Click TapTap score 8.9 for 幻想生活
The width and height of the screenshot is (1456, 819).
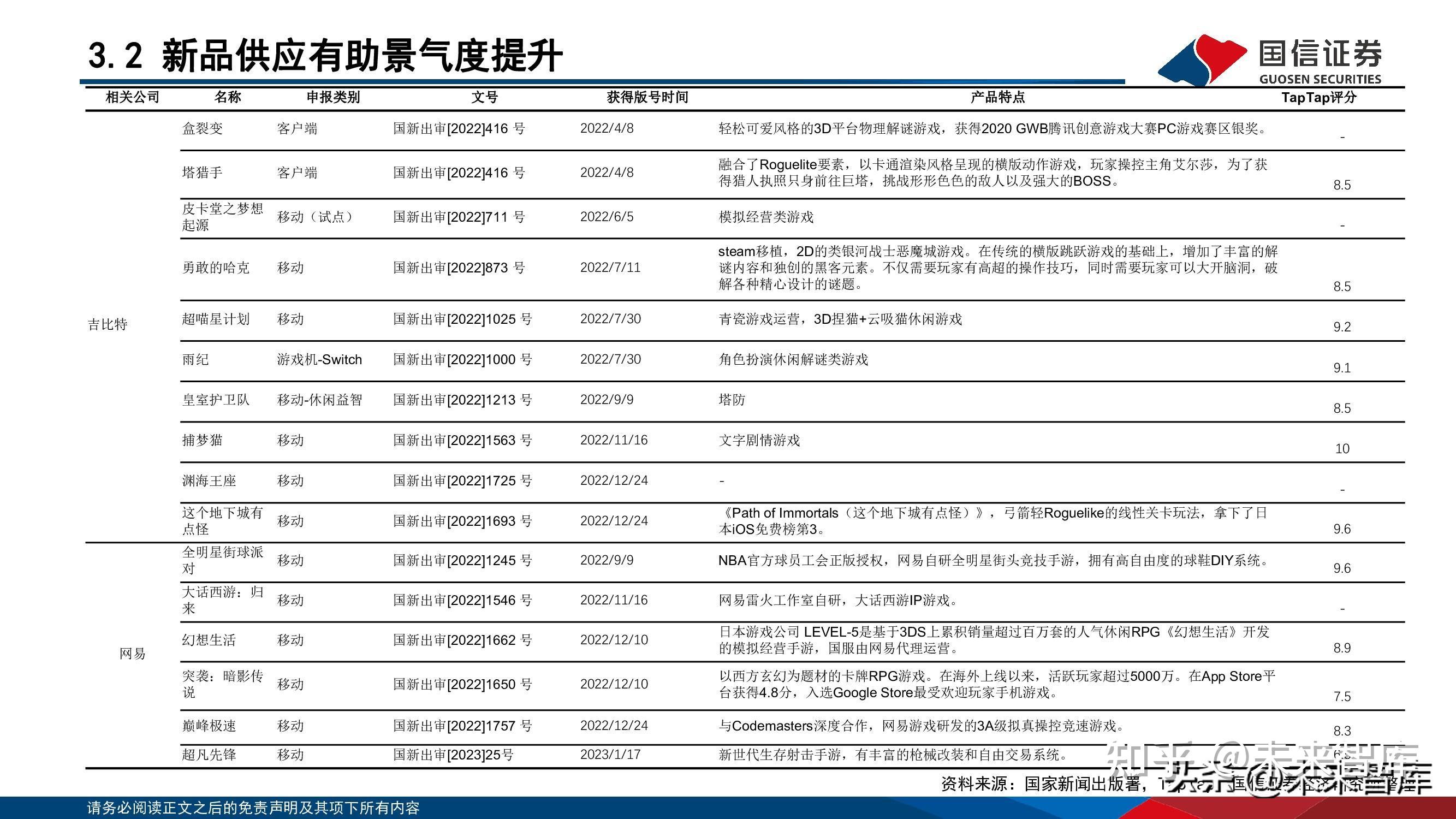[x=1342, y=648]
